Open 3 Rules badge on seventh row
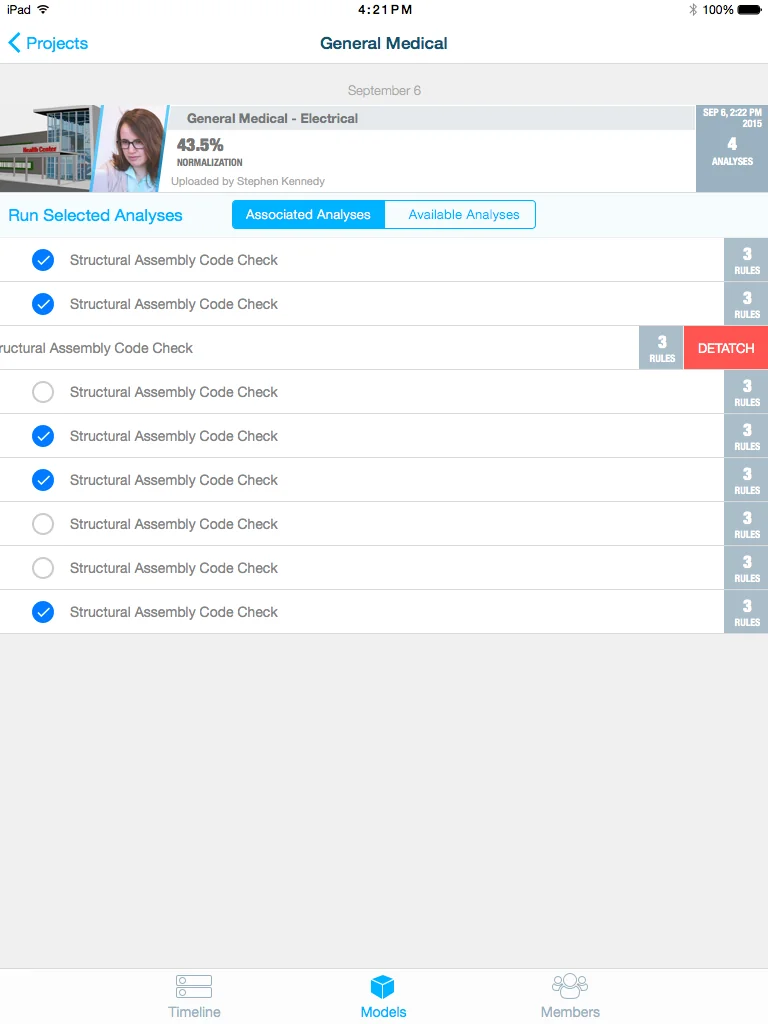Screen dimensions: 768x1024 [746, 524]
